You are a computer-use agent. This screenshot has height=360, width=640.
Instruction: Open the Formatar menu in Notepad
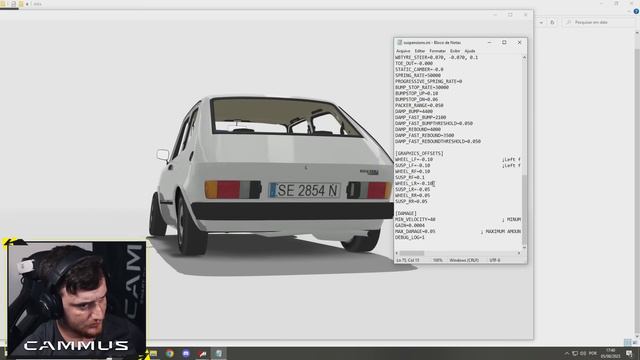point(438,51)
